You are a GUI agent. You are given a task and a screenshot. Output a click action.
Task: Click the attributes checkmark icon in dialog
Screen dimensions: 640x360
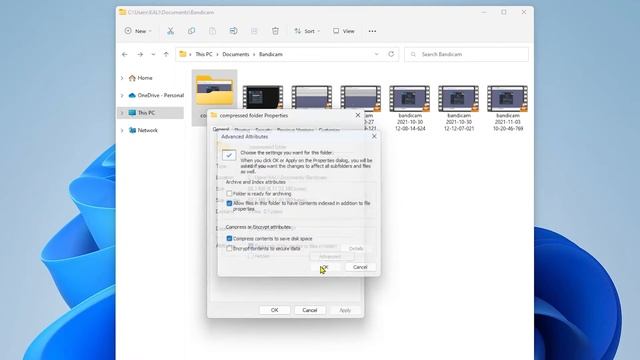(229, 155)
